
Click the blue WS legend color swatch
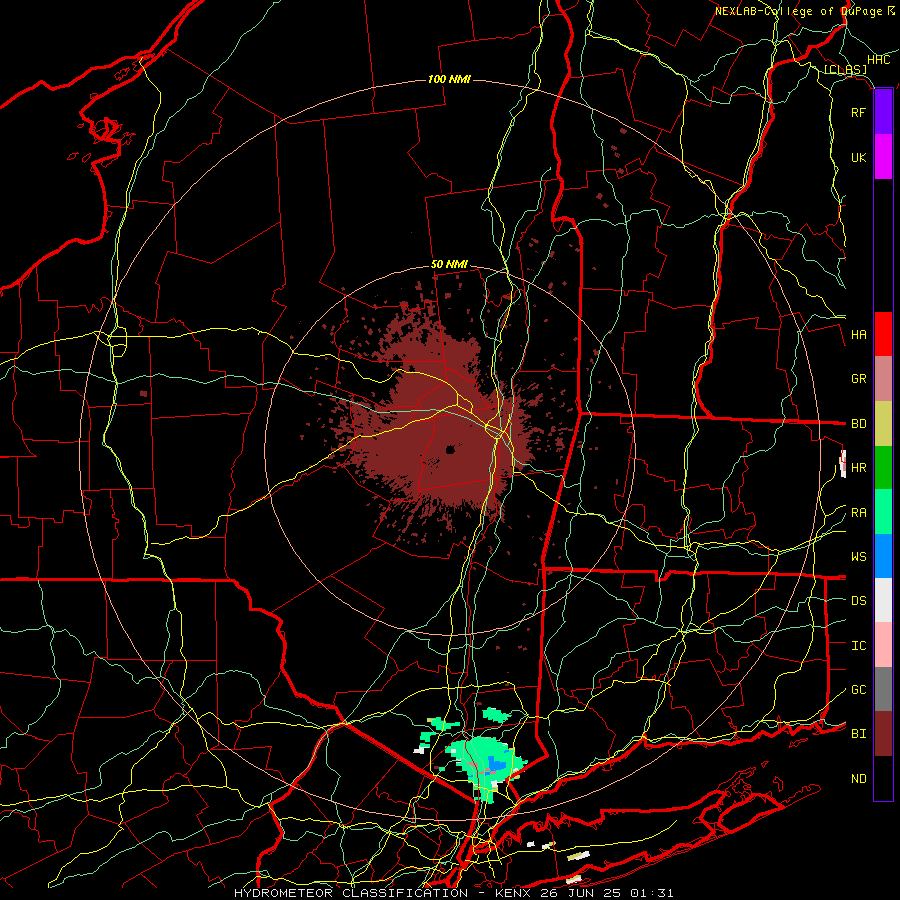[x=883, y=556]
